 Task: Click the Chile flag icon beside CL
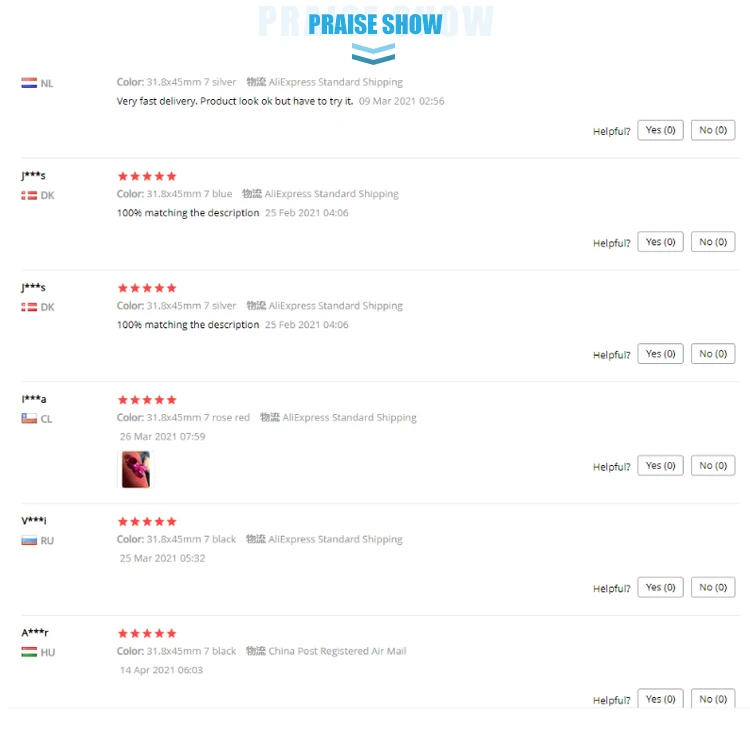coord(29,419)
